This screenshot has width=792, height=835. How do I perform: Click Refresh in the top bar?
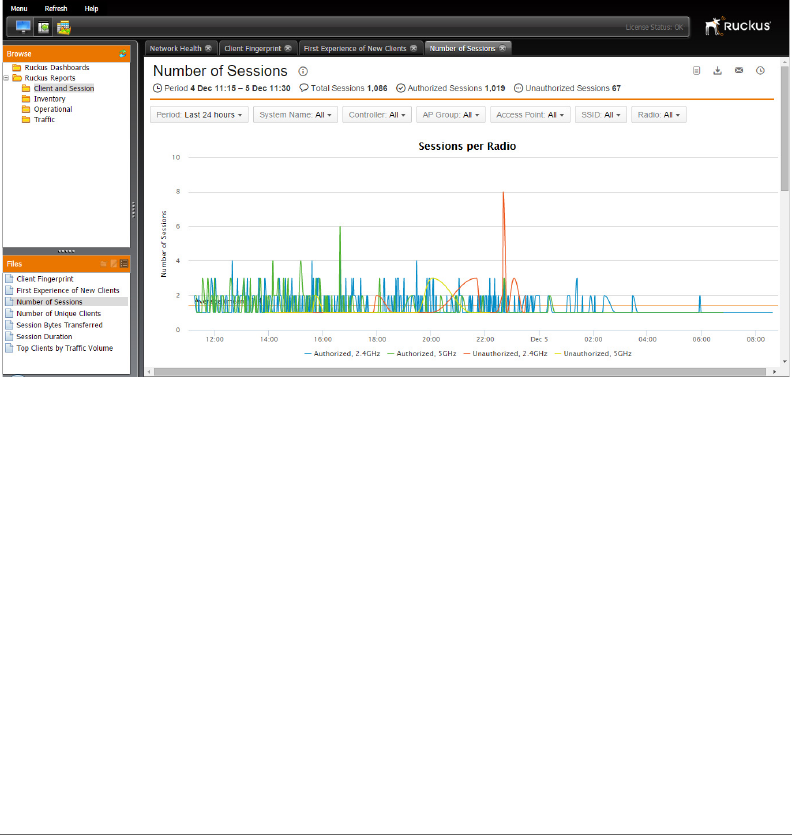click(x=56, y=9)
